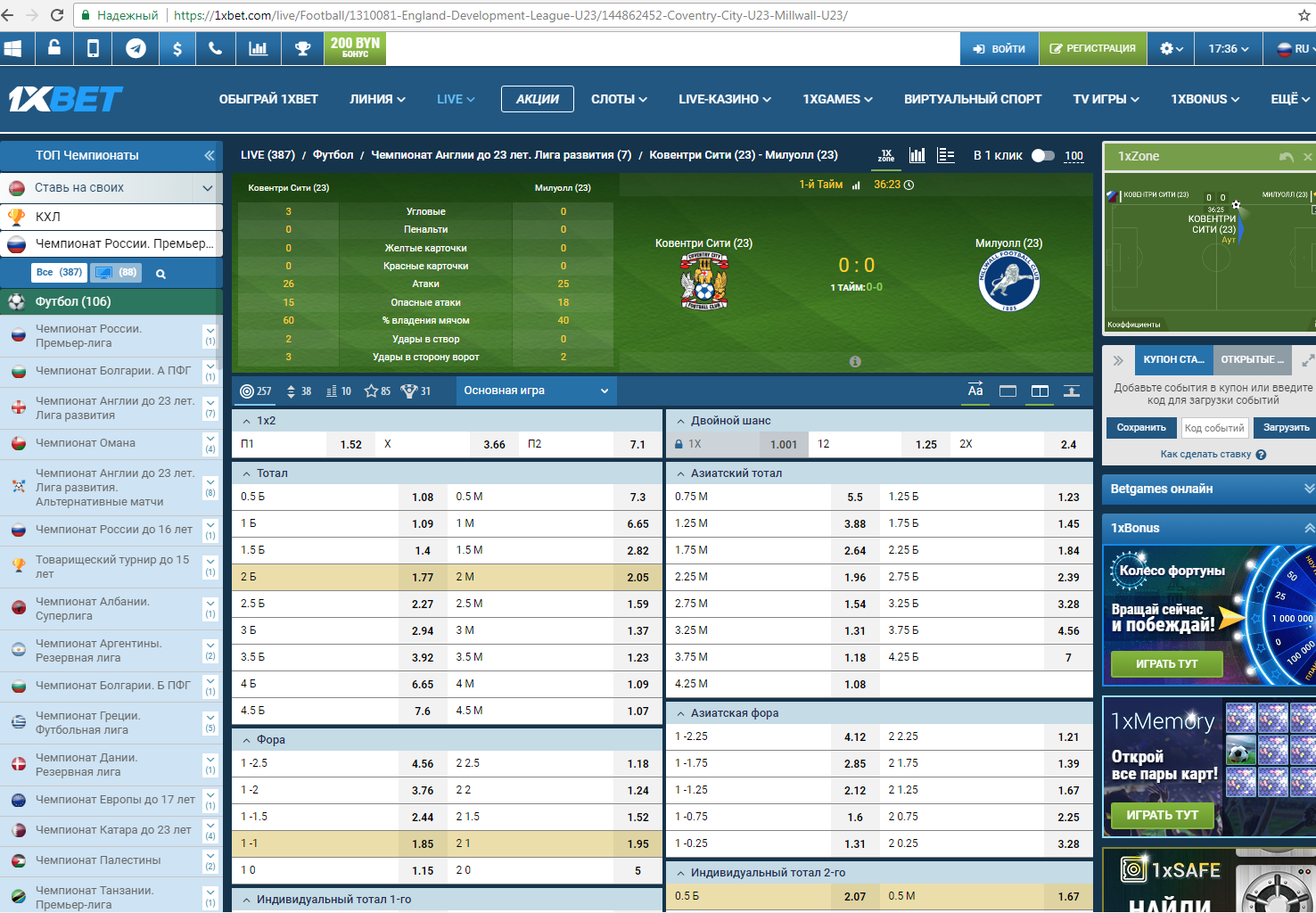Screen dimensions: 1316x913
Task: Open the Основная игра dropdown
Action: (x=536, y=391)
